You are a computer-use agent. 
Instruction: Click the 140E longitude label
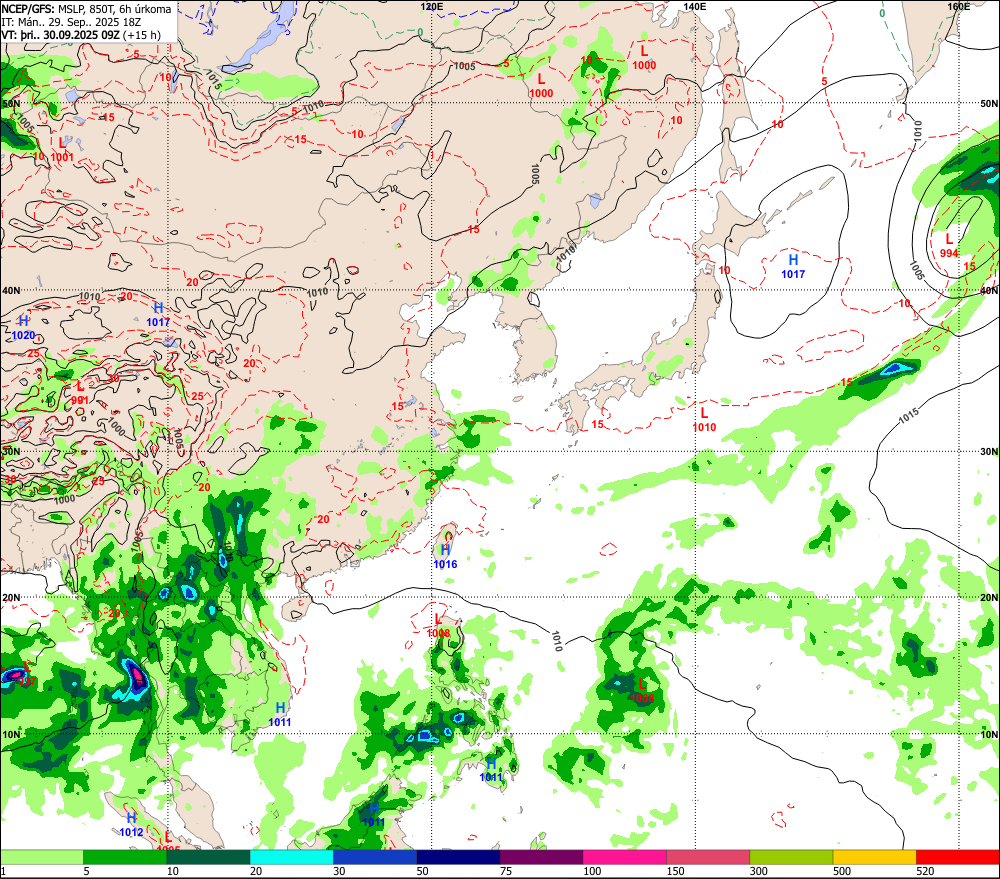(x=695, y=6)
